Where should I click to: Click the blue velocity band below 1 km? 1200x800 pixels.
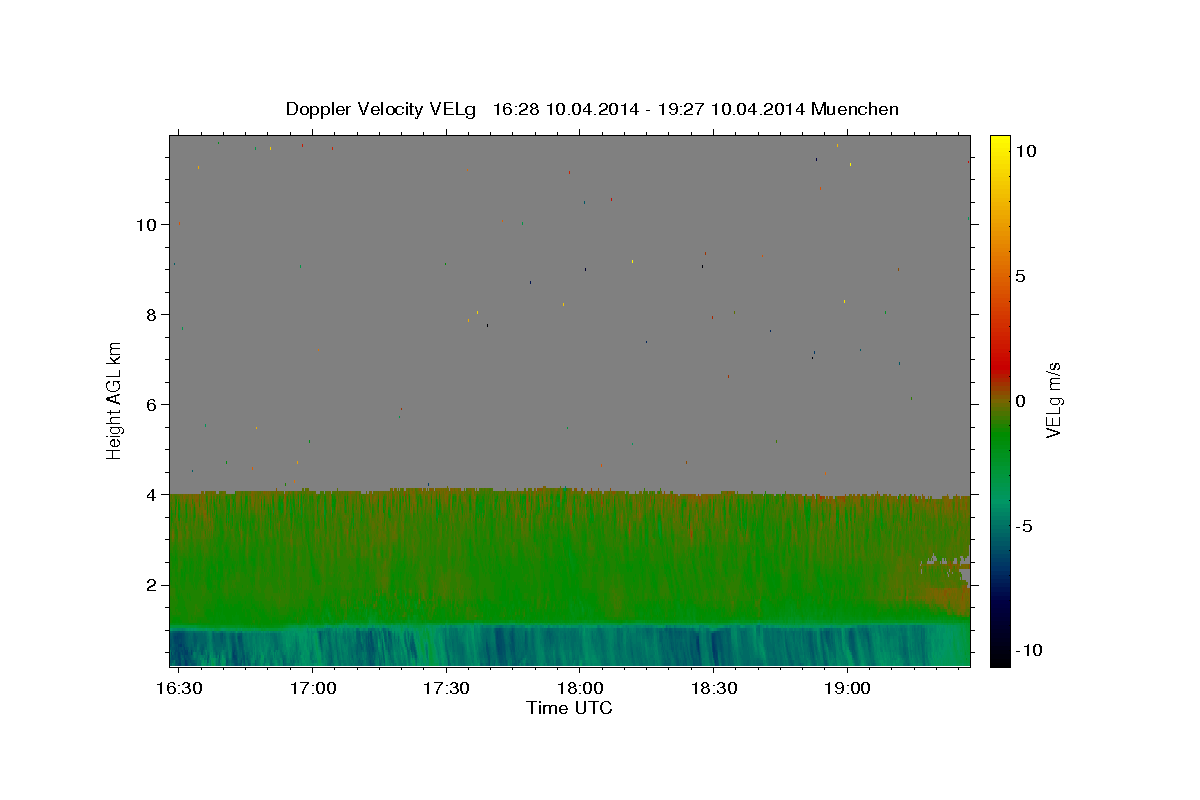point(570,646)
